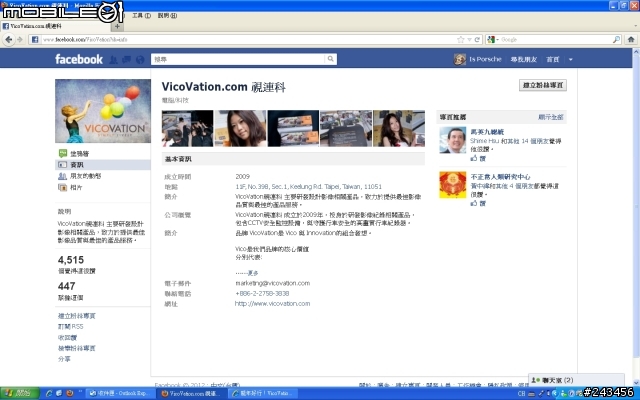Launch Firefox from quick launch bar

tap(69, 393)
